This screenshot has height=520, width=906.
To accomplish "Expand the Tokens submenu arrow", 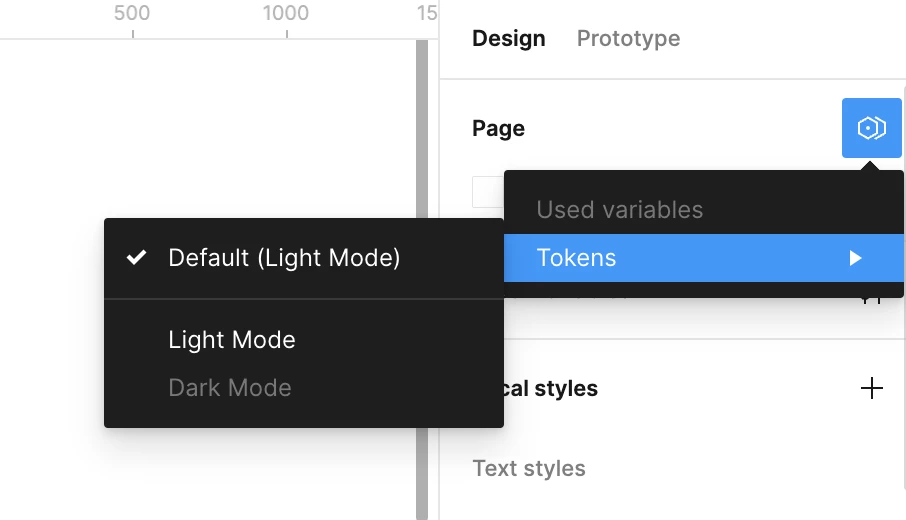I will click(856, 258).
